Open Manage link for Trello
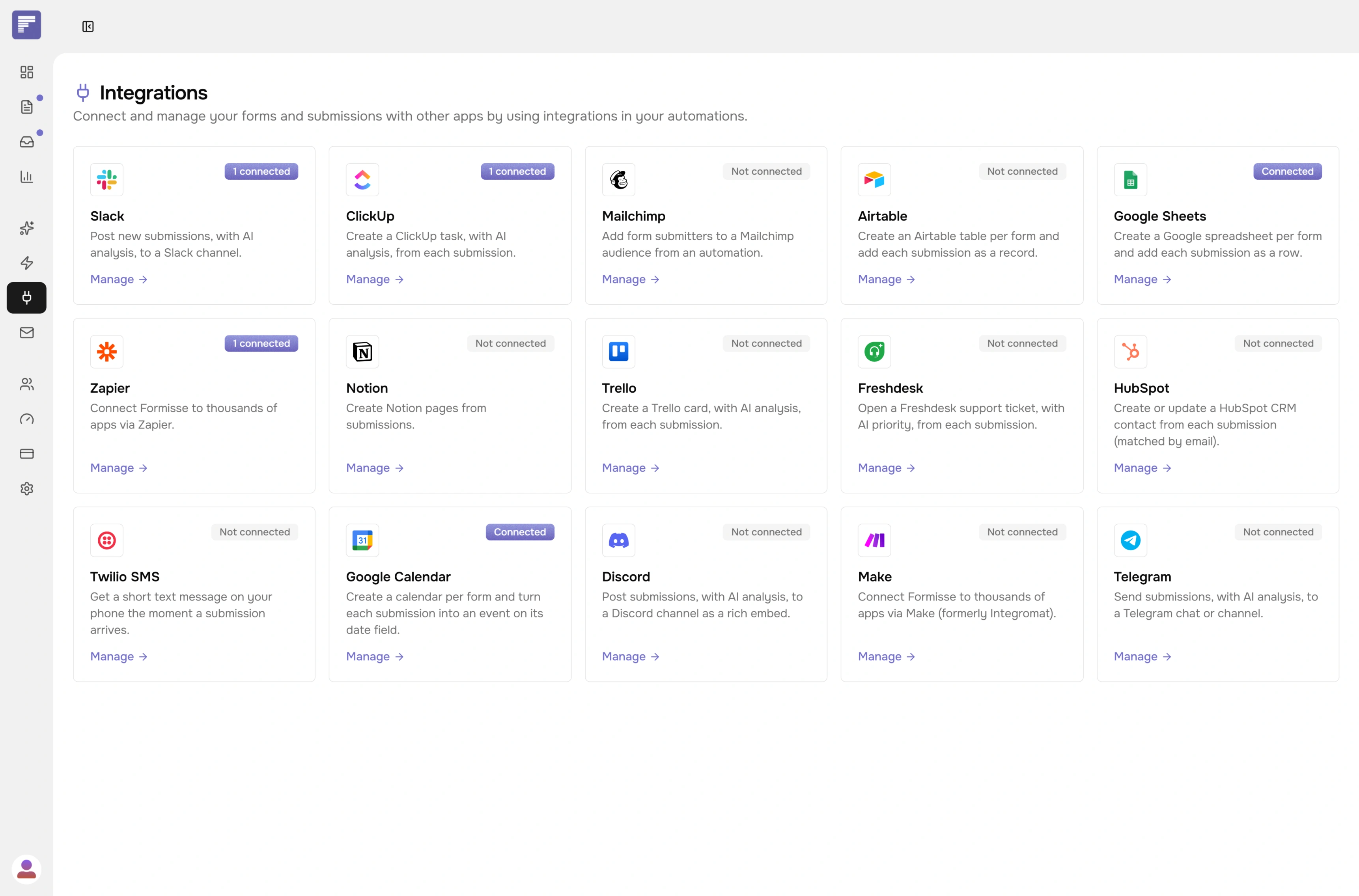The image size is (1359, 896). (x=631, y=468)
